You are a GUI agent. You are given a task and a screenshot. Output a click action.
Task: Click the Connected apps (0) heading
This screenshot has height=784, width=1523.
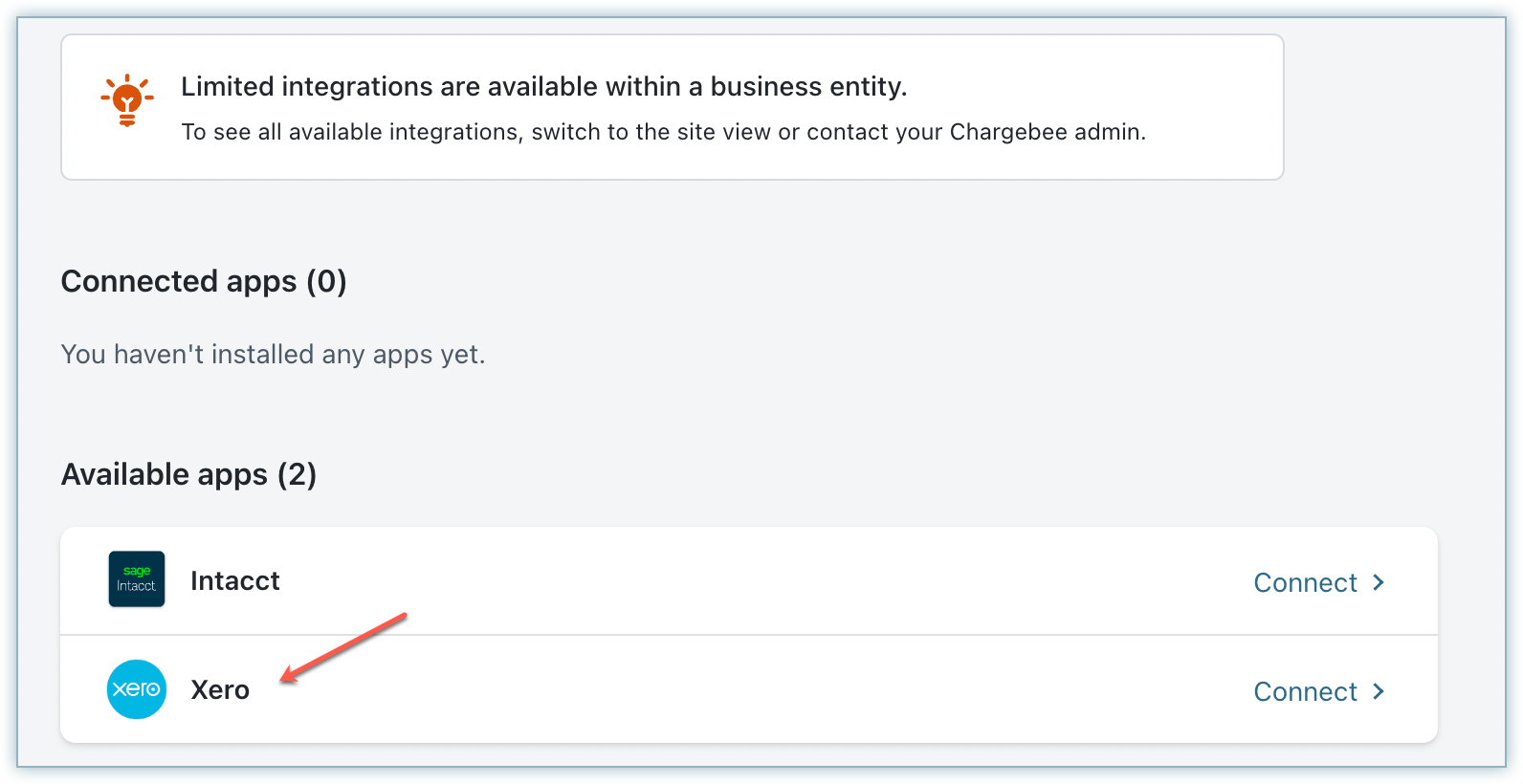(204, 281)
